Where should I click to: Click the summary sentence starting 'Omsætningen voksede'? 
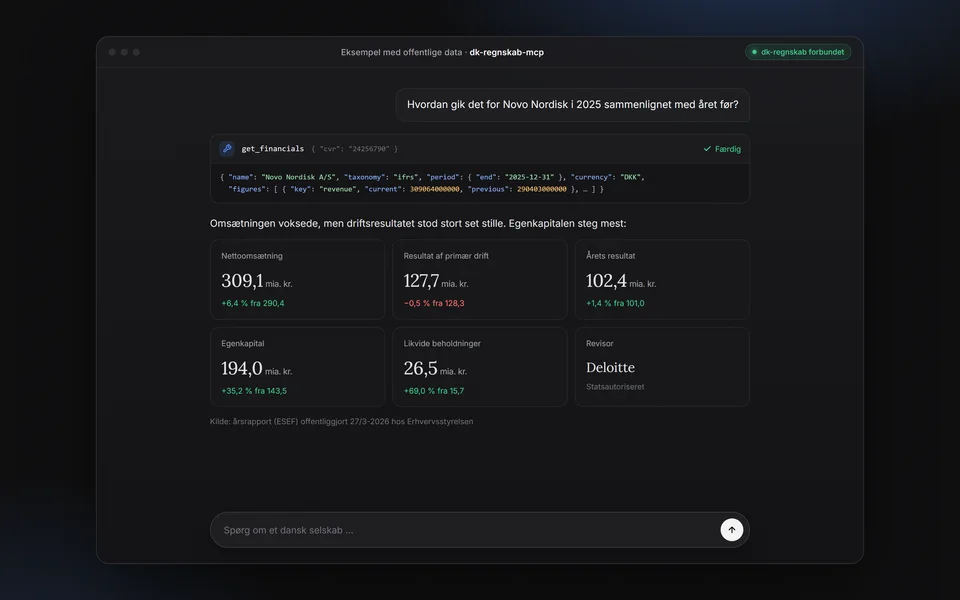coord(418,223)
